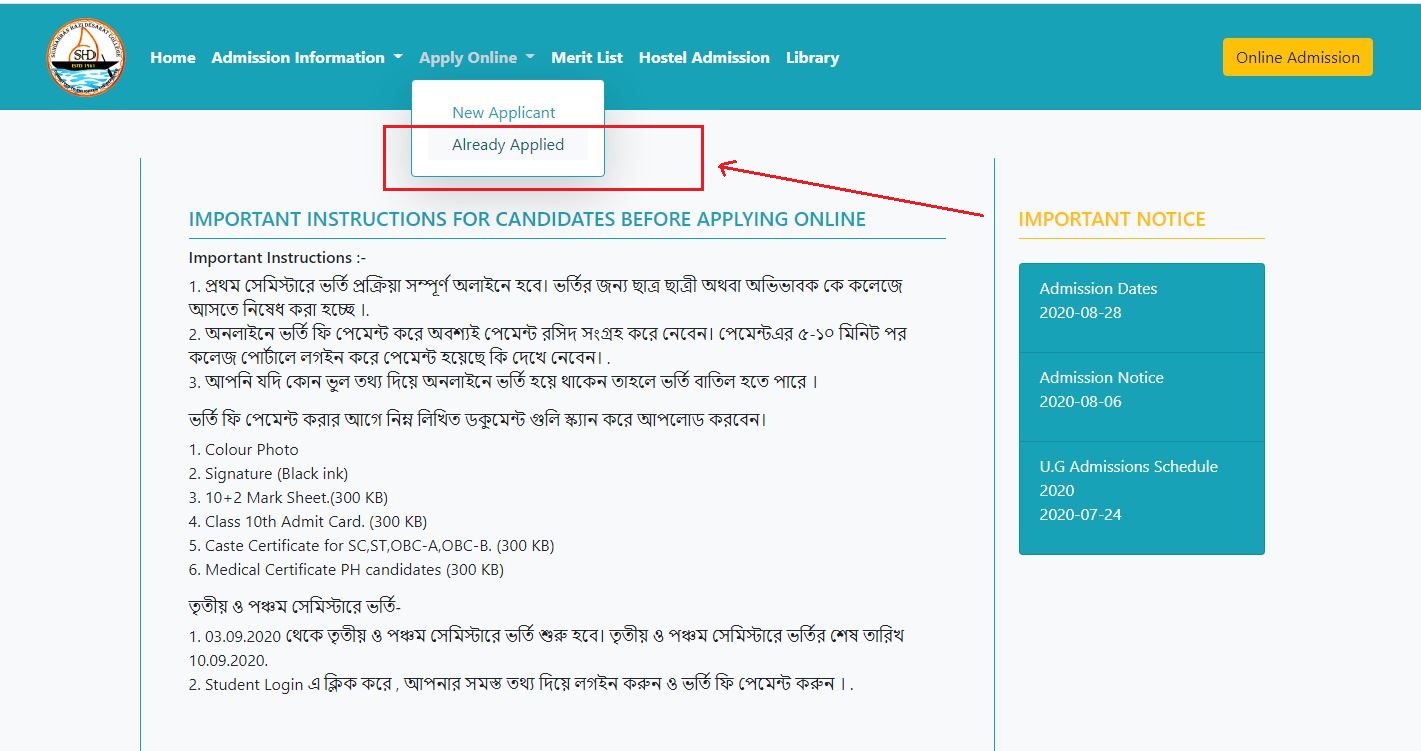Open the Library link in navbar
The height and width of the screenshot is (751, 1421).
[812, 58]
